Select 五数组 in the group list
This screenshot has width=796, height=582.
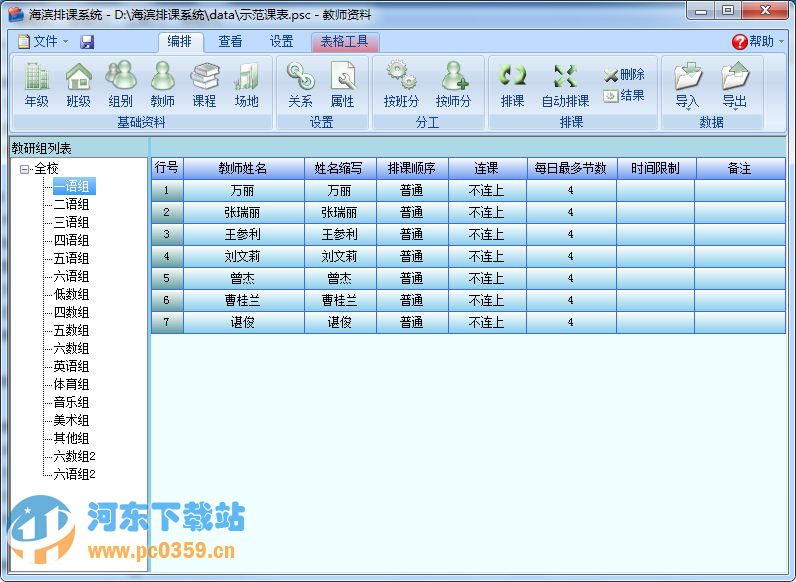click(72, 331)
